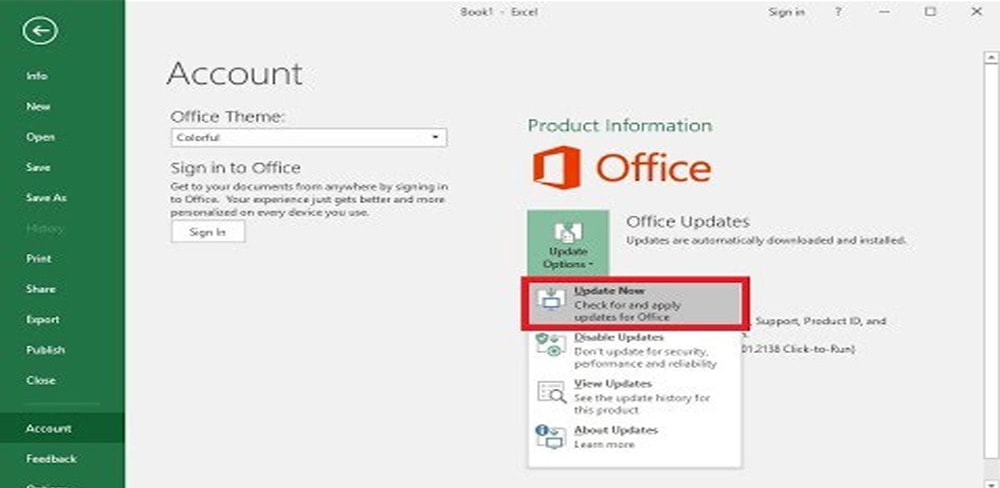Select History in the sidebar
Viewport: 1000px width, 488px height.
45,228
